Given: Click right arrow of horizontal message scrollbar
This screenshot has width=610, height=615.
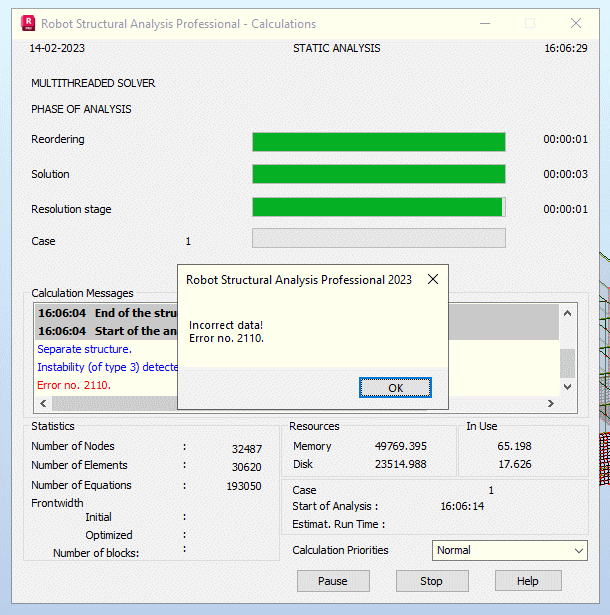Looking at the screenshot, I should tap(550, 403).
